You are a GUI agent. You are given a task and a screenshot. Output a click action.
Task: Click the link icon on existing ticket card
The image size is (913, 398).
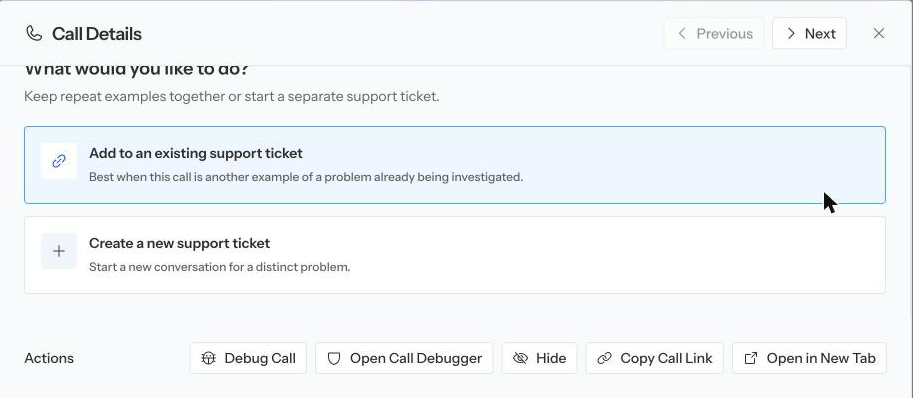[59, 161]
